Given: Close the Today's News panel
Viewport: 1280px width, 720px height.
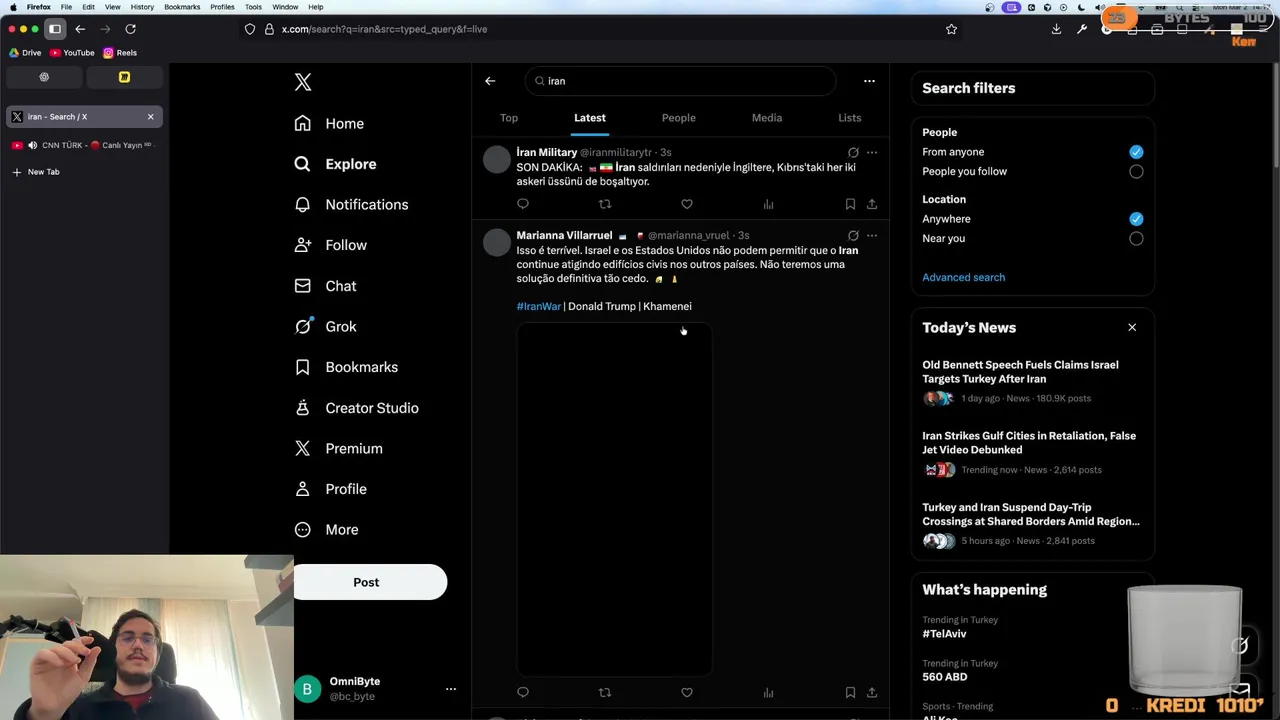Looking at the screenshot, I should (x=1132, y=328).
